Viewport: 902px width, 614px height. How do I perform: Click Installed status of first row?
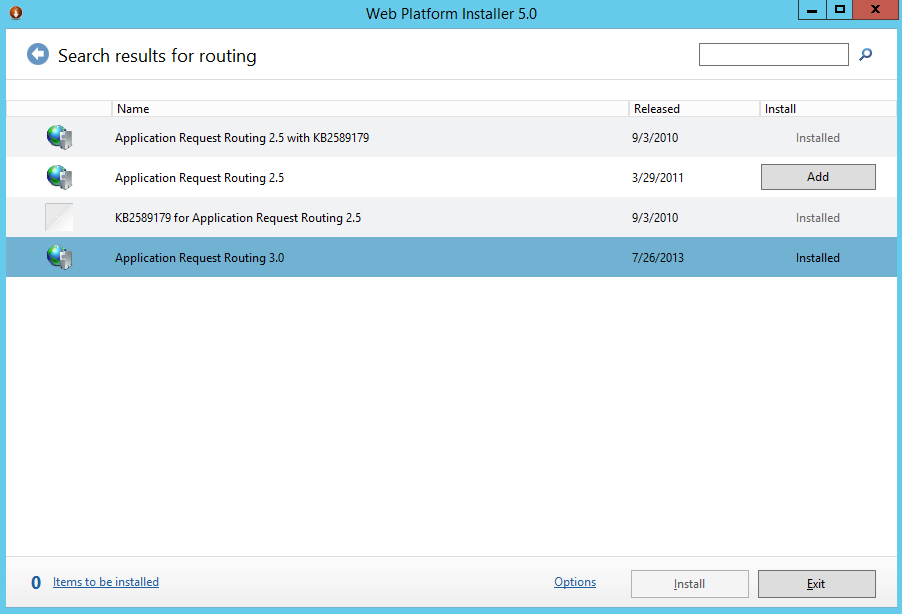point(817,138)
